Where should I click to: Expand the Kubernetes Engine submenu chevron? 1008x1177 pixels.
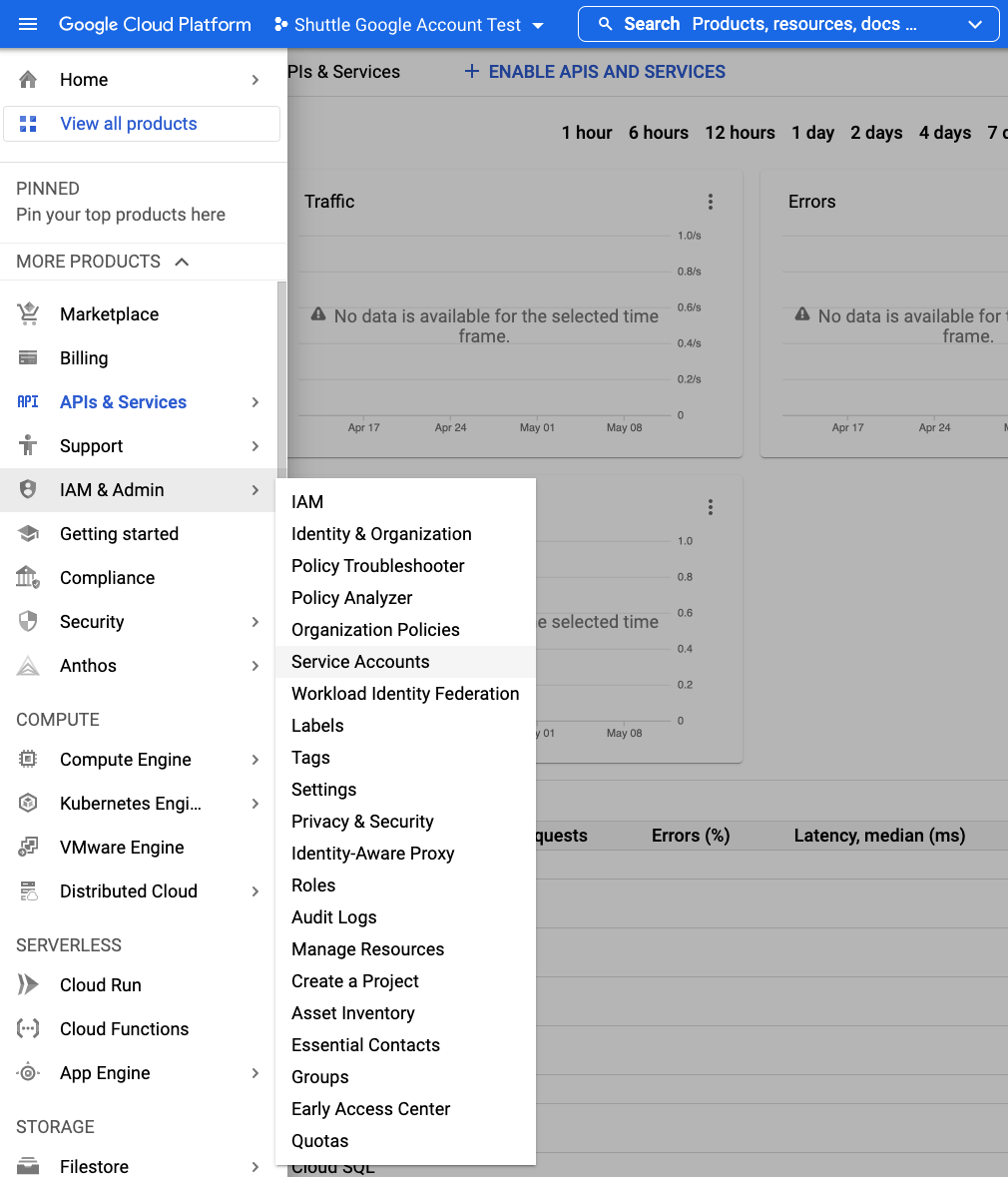pyautogui.click(x=255, y=804)
